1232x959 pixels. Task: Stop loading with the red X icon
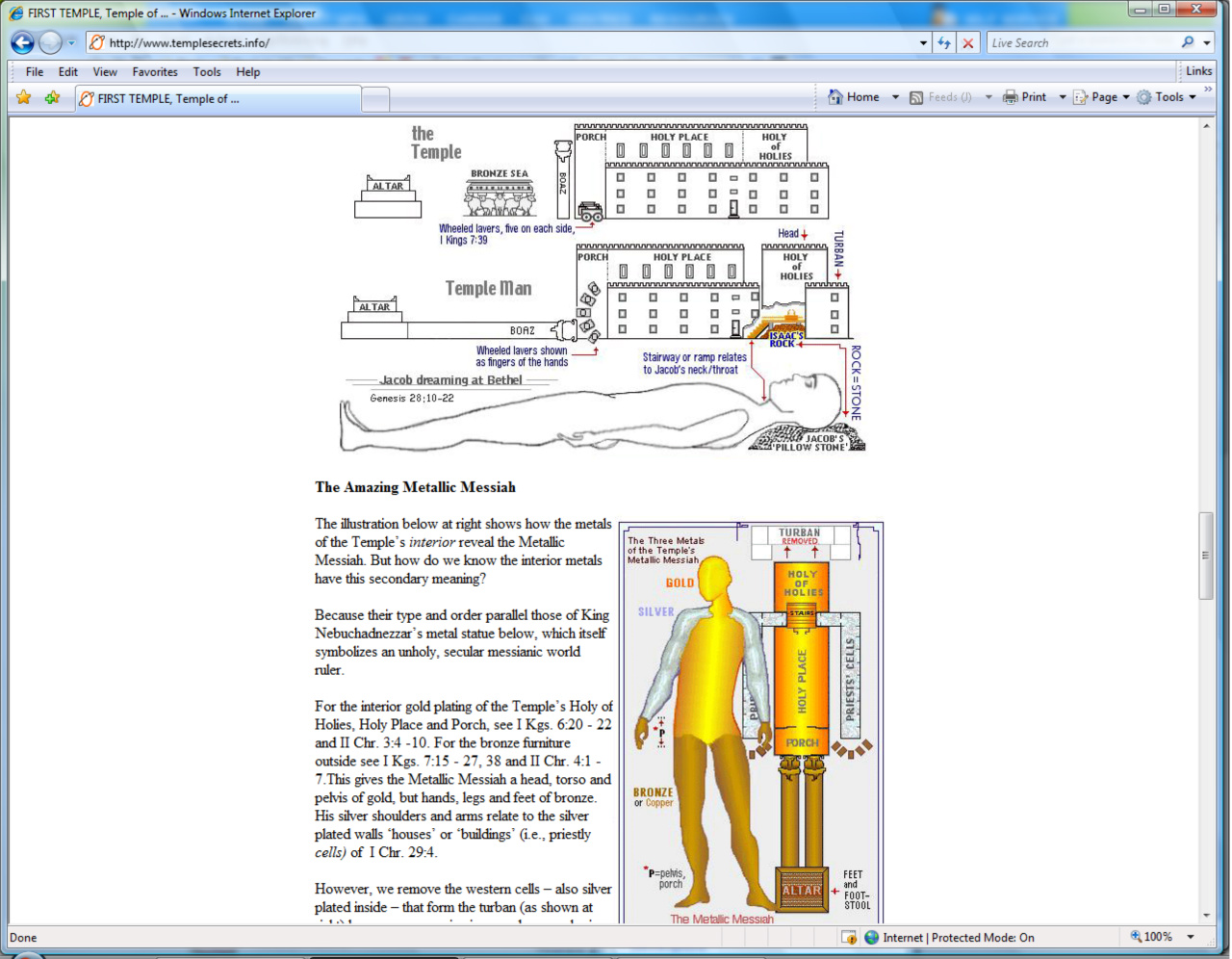(x=968, y=42)
